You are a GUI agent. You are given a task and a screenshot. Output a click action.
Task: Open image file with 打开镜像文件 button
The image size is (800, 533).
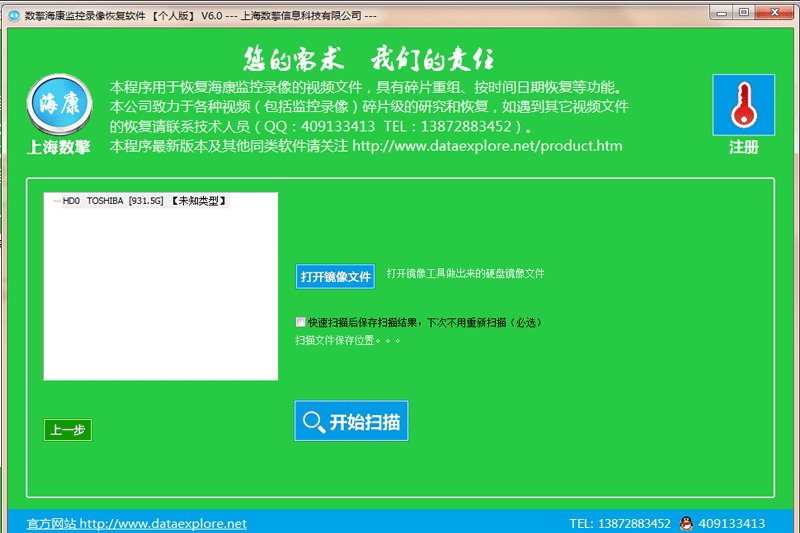(x=335, y=276)
